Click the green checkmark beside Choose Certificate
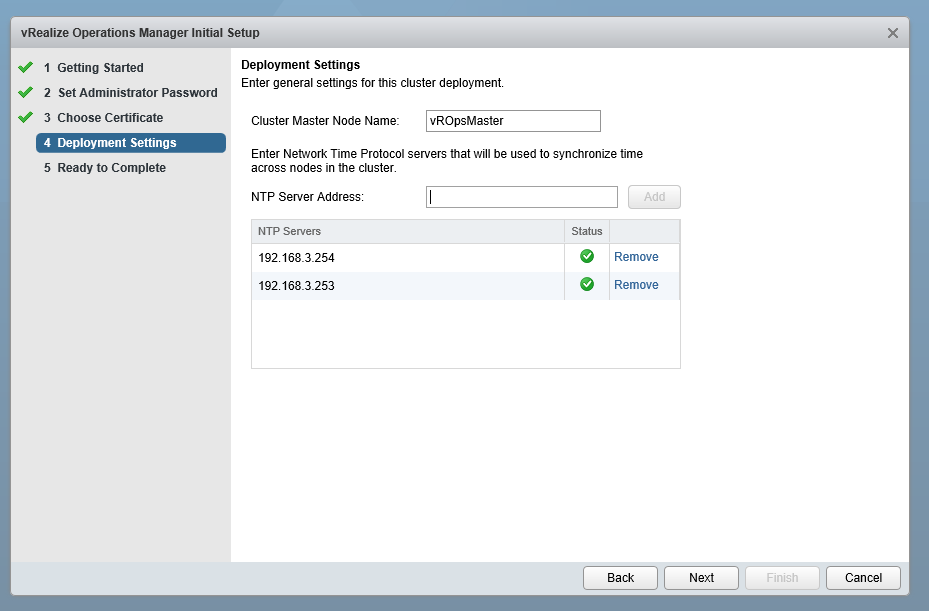This screenshot has width=929, height=611. [25, 117]
